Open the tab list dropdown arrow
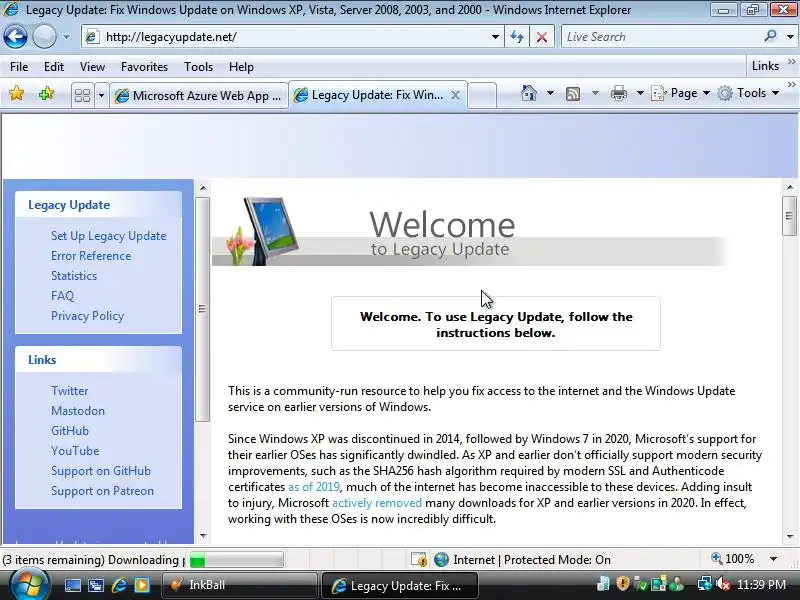Image resolution: width=800 pixels, height=600 pixels. tap(101, 95)
